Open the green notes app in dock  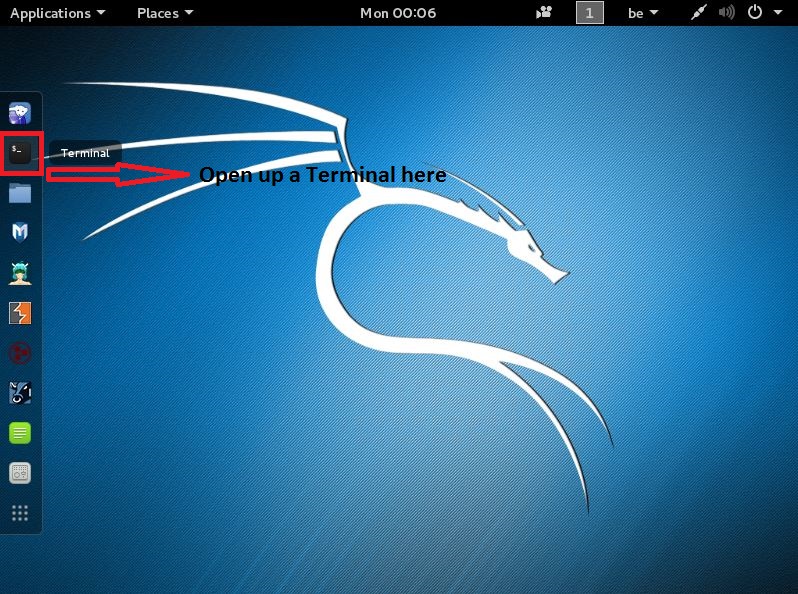pos(20,433)
